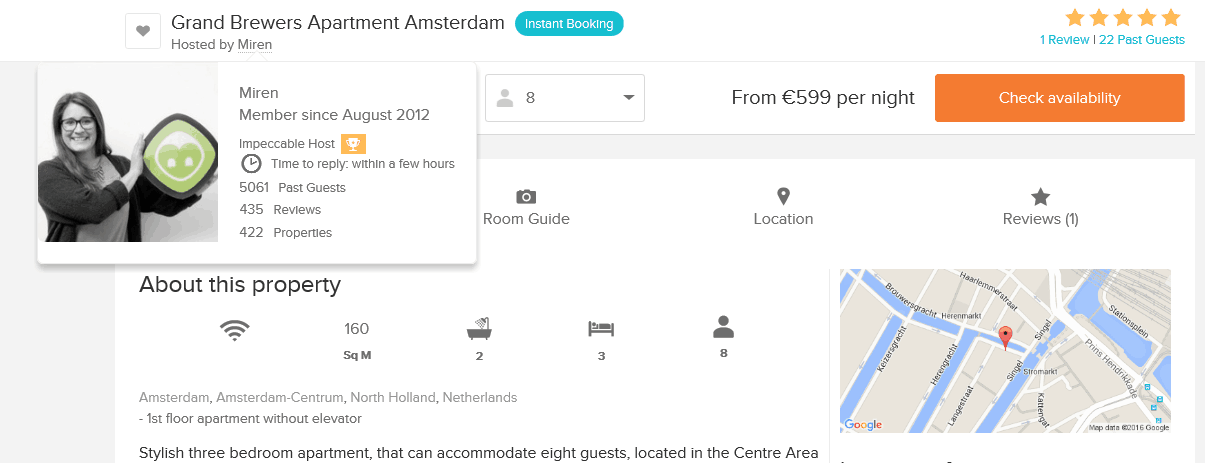Click host name Miren link
Image resolution: width=1205 pixels, height=463 pixels.
coord(255,44)
